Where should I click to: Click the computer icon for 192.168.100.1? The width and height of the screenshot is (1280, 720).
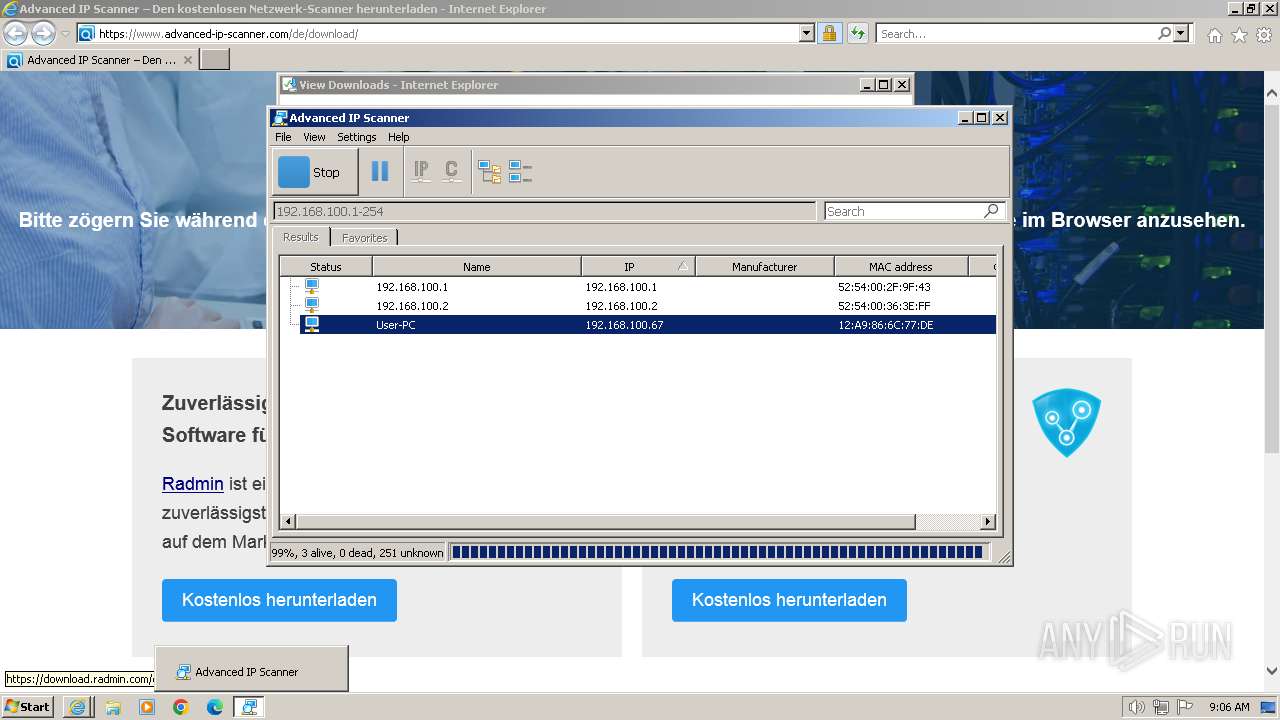click(x=312, y=287)
